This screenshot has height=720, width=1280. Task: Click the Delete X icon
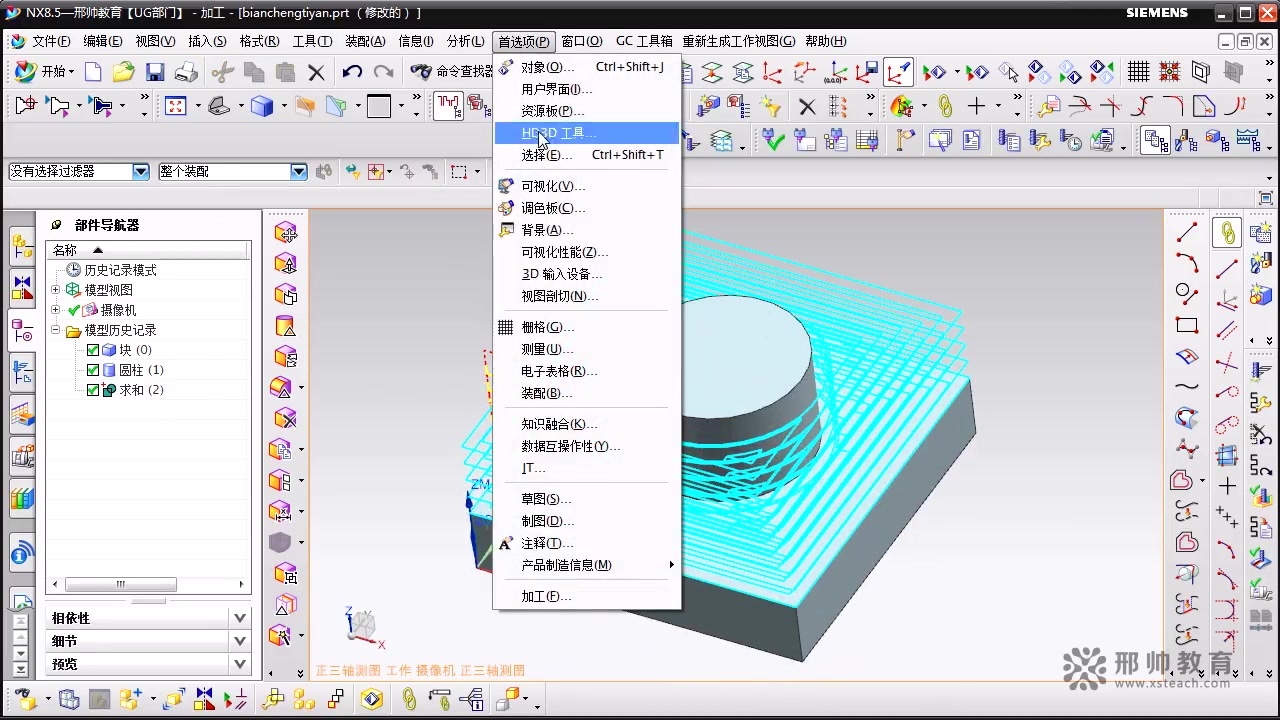316,72
